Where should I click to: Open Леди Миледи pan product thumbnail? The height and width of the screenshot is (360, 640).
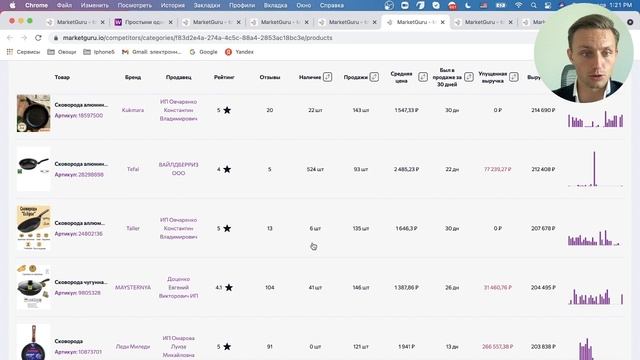point(33,342)
